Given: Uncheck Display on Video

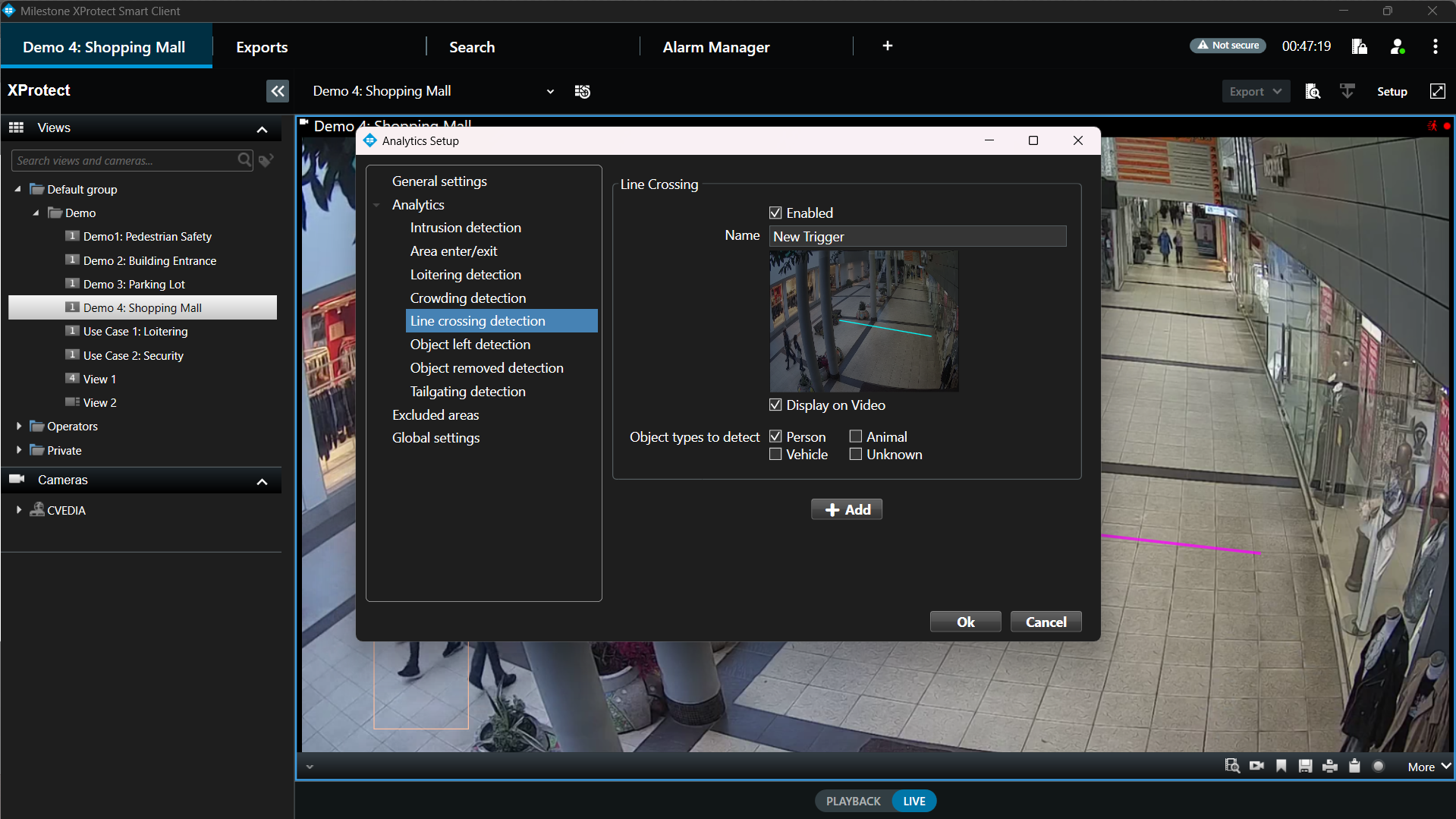Looking at the screenshot, I should pyautogui.click(x=775, y=405).
